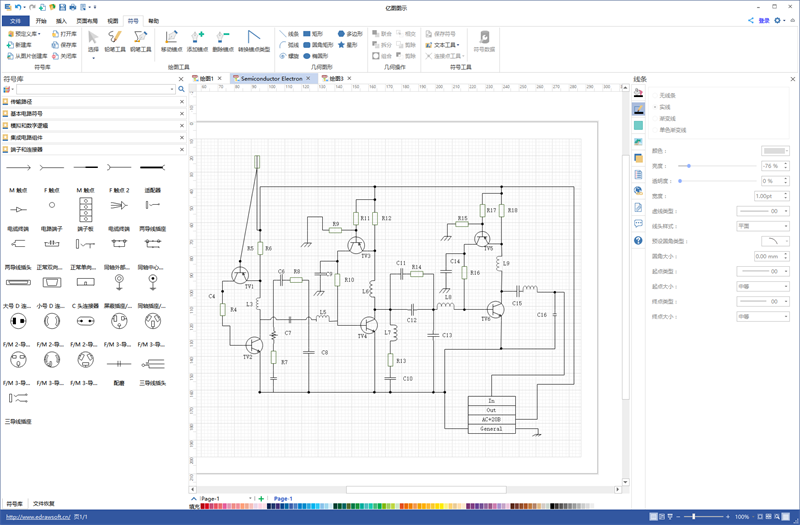Select the 铅笔工具 pencil tool

(x=115, y=41)
